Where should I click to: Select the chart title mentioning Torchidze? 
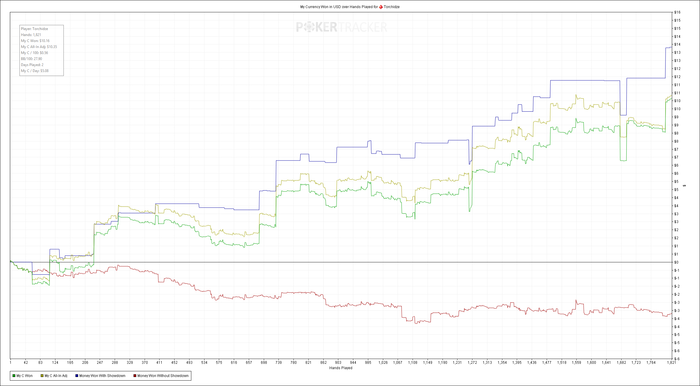click(x=350, y=7)
